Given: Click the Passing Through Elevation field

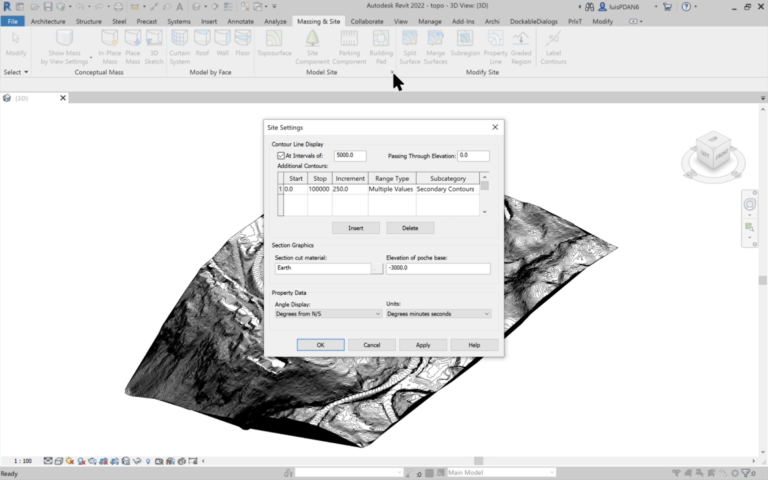Looking at the screenshot, I should coord(473,155).
